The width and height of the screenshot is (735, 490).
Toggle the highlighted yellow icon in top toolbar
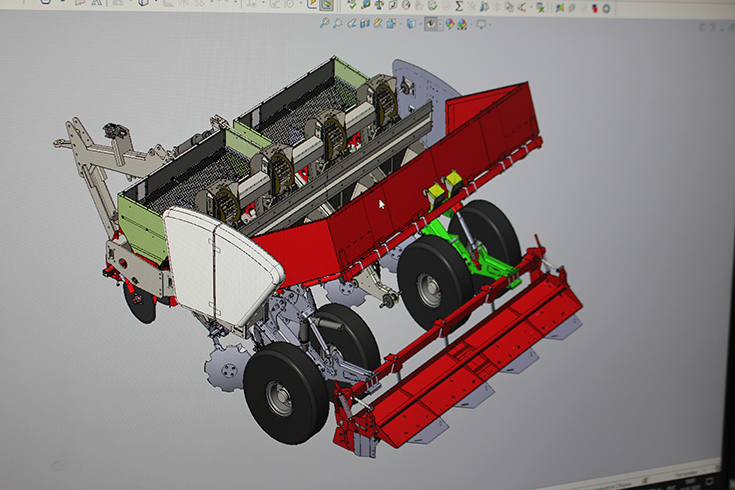pos(325,4)
